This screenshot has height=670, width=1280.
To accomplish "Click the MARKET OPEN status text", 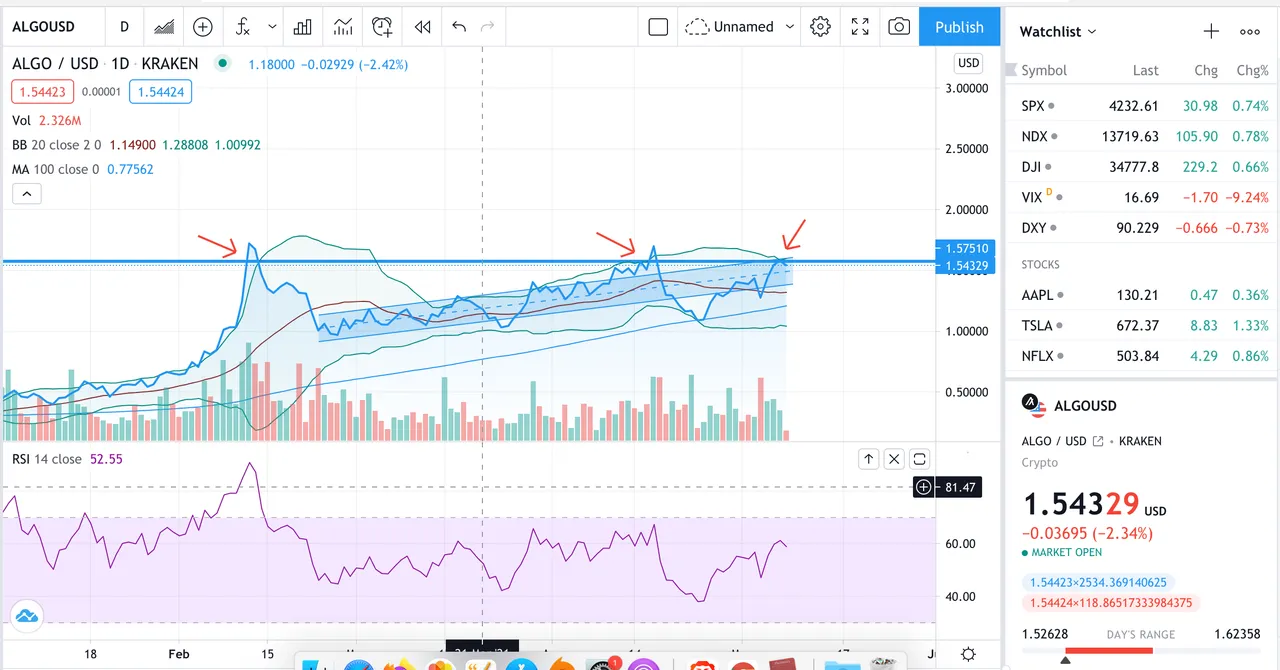I will tap(1066, 553).
